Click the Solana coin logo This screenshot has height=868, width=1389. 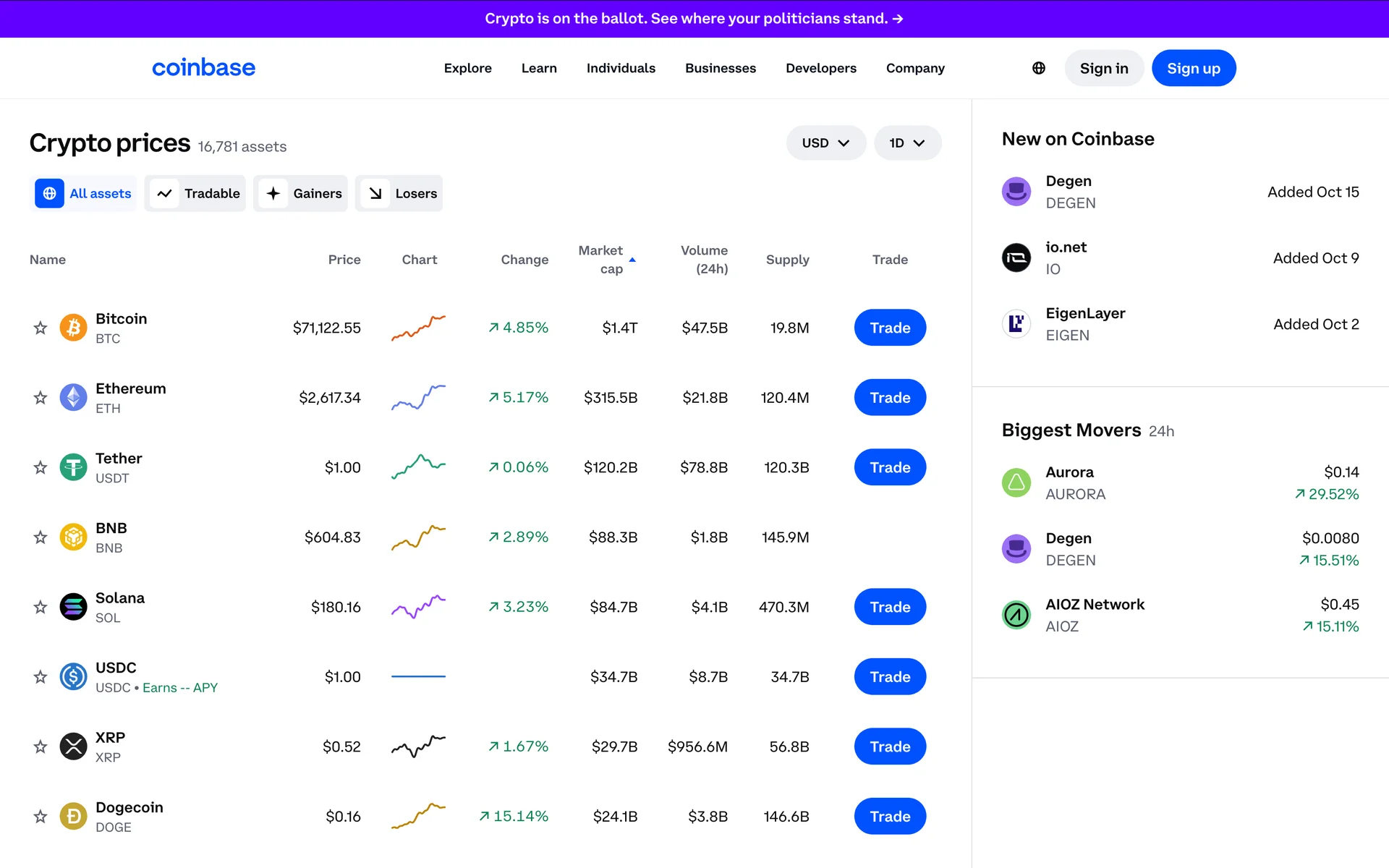coord(73,607)
